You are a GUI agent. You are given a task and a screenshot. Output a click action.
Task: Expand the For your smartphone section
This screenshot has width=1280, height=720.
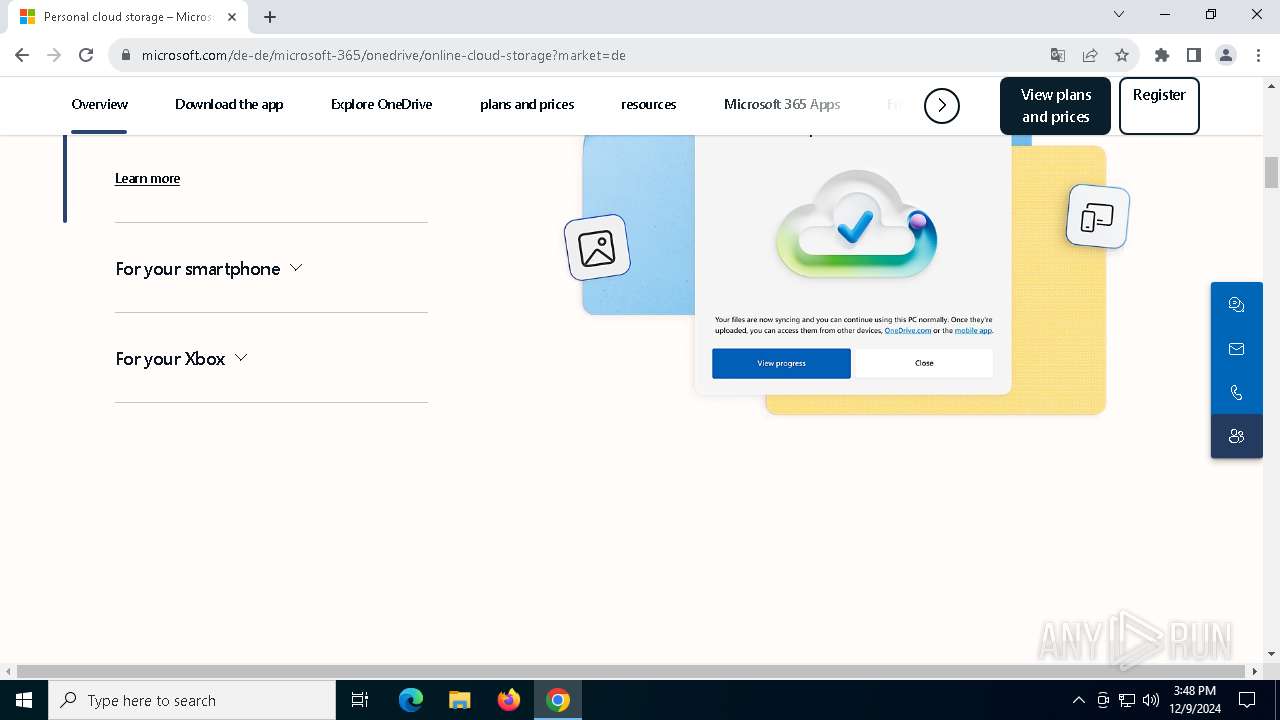[x=209, y=268]
